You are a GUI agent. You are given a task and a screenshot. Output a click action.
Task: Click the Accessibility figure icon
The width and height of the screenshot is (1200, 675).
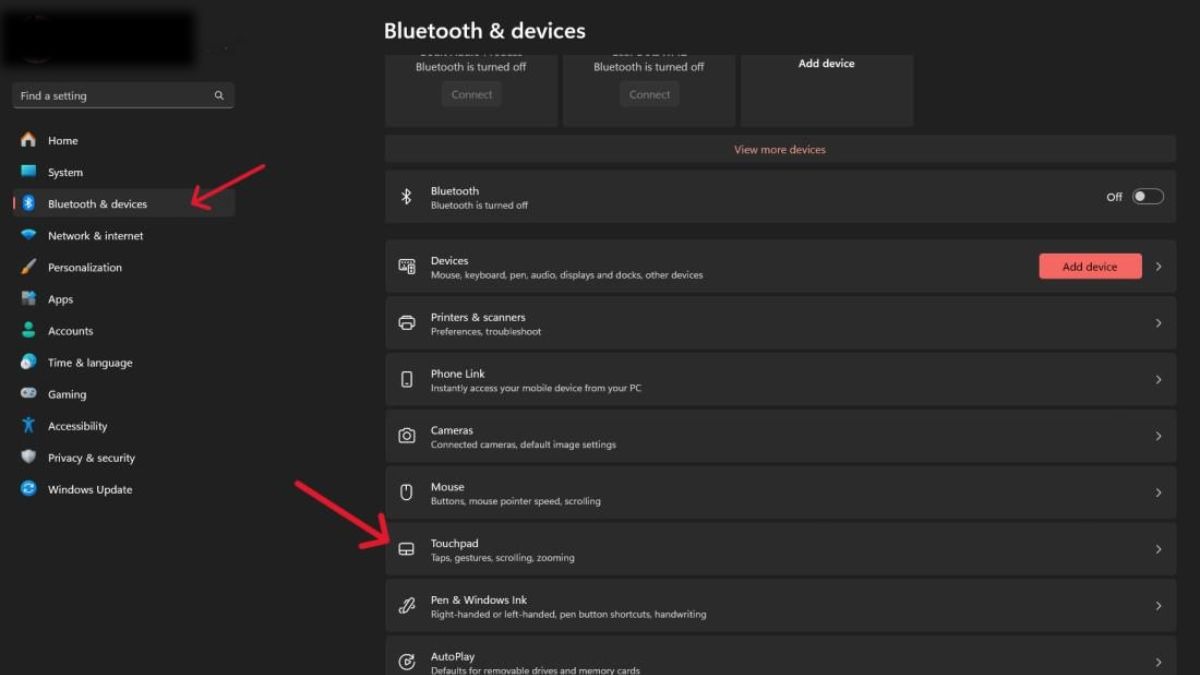tap(28, 425)
